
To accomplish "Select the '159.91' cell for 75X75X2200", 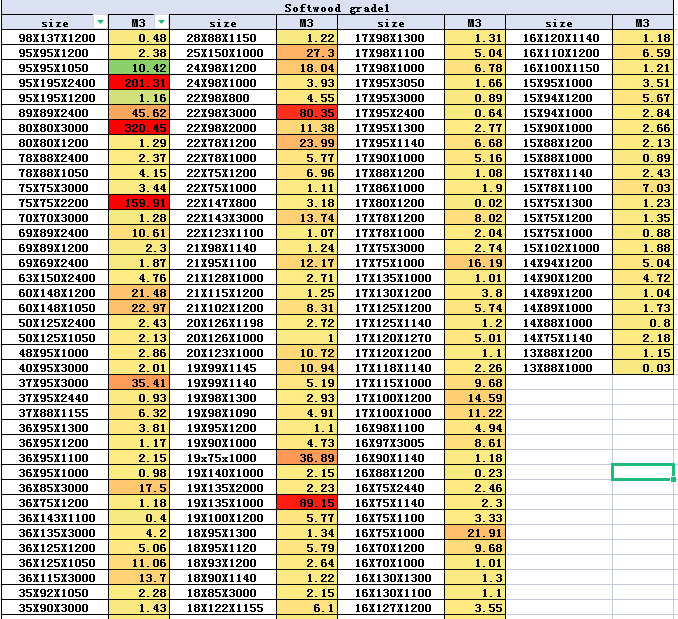I will (x=139, y=203).
